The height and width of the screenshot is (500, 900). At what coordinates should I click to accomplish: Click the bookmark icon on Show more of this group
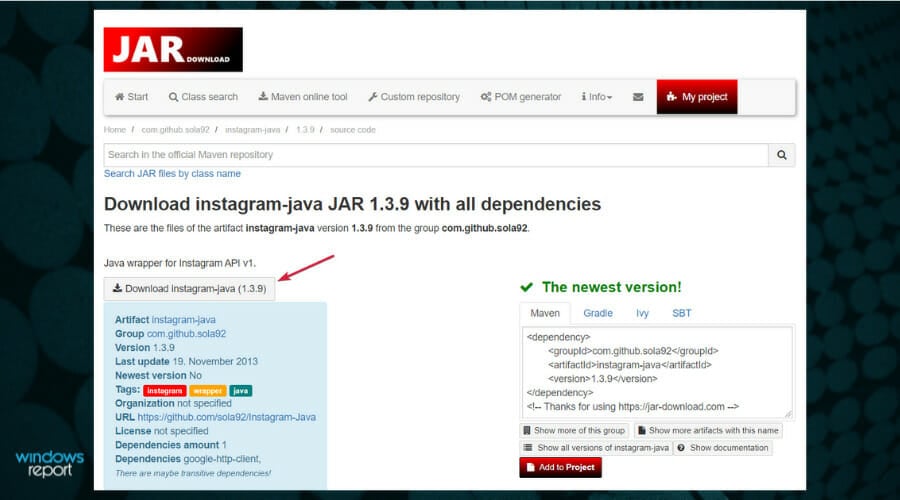(527, 431)
